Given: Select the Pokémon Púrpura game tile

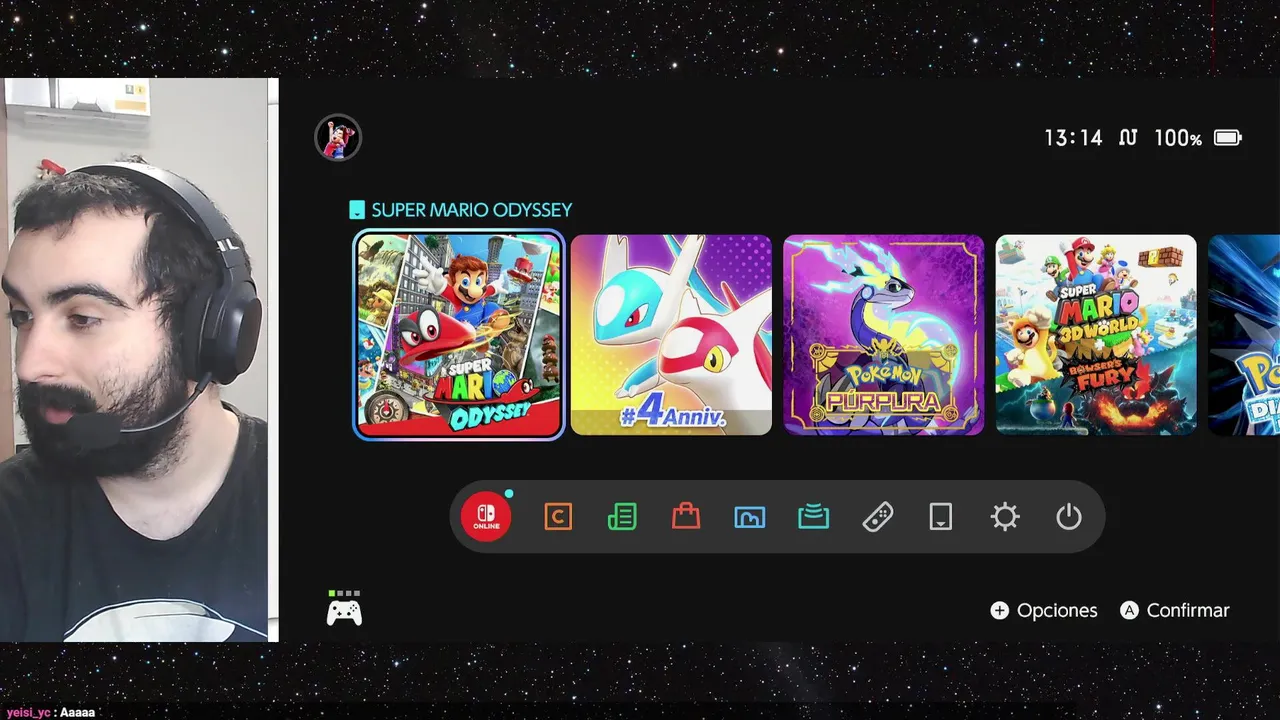Looking at the screenshot, I should [x=884, y=335].
